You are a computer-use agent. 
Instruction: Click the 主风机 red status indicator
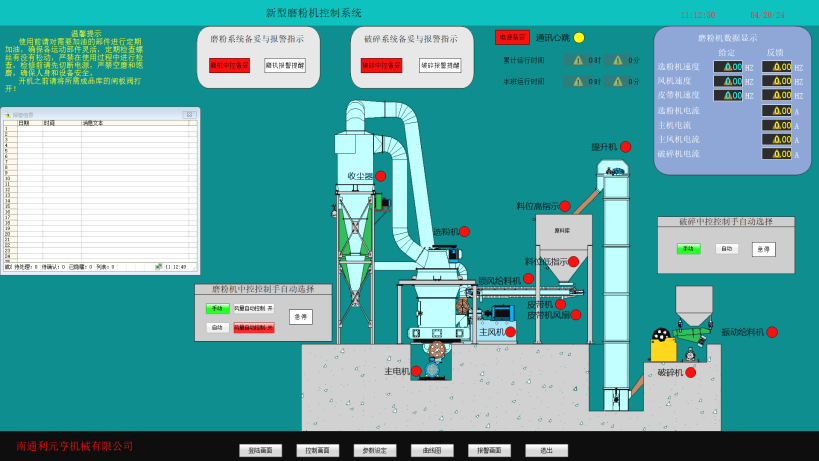[510, 332]
